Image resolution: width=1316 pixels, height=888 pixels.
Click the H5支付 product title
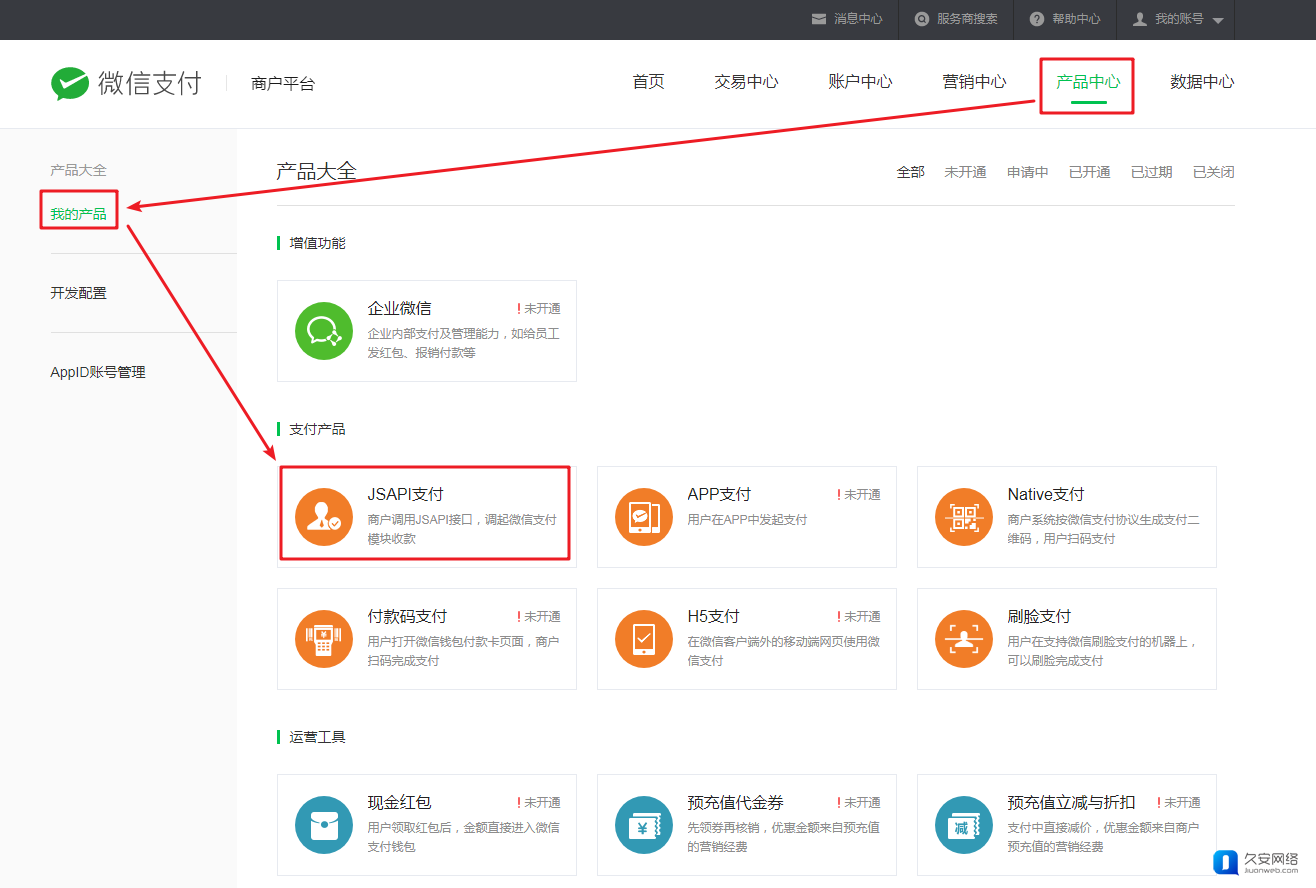coord(714,616)
